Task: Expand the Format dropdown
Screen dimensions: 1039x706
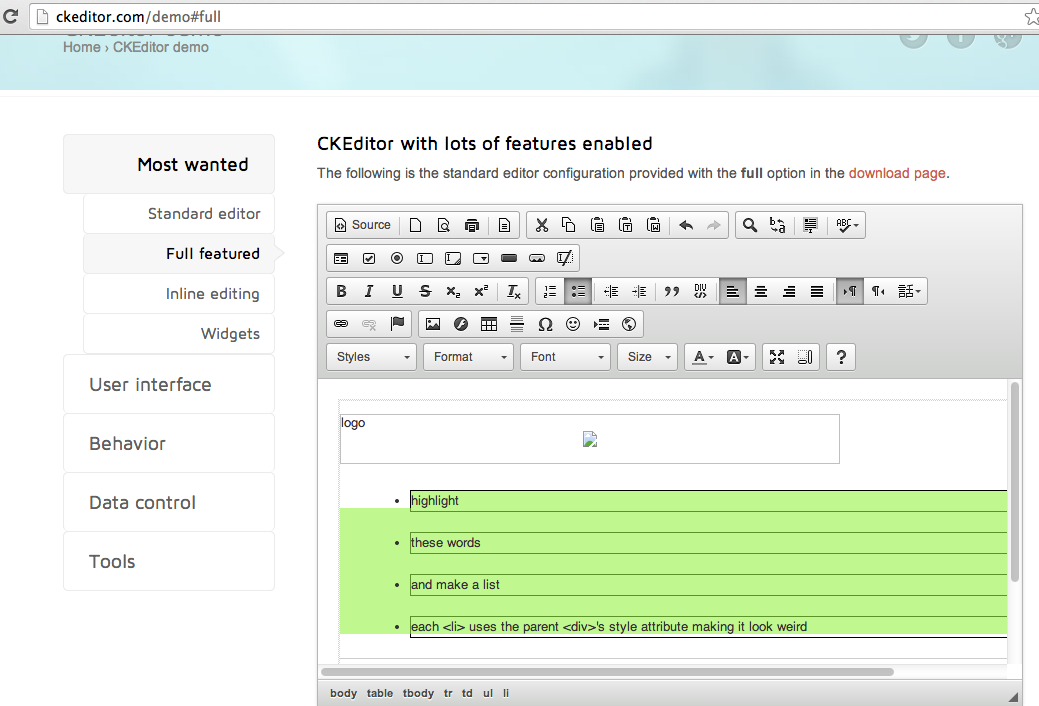Action: coord(468,357)
